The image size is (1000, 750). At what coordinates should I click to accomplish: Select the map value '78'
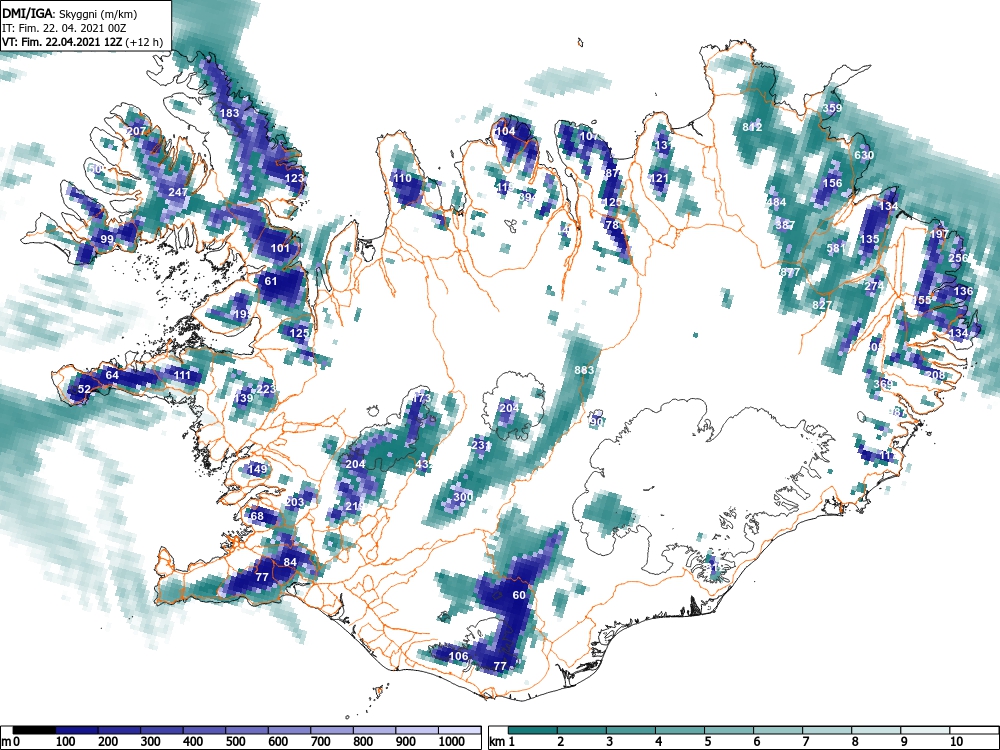612,225
